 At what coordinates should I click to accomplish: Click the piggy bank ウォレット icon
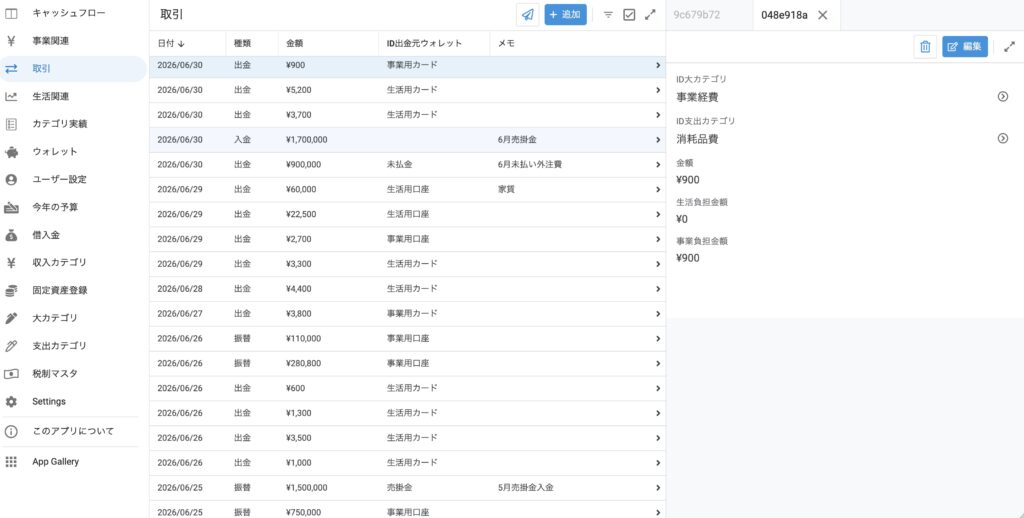point(11,152)
